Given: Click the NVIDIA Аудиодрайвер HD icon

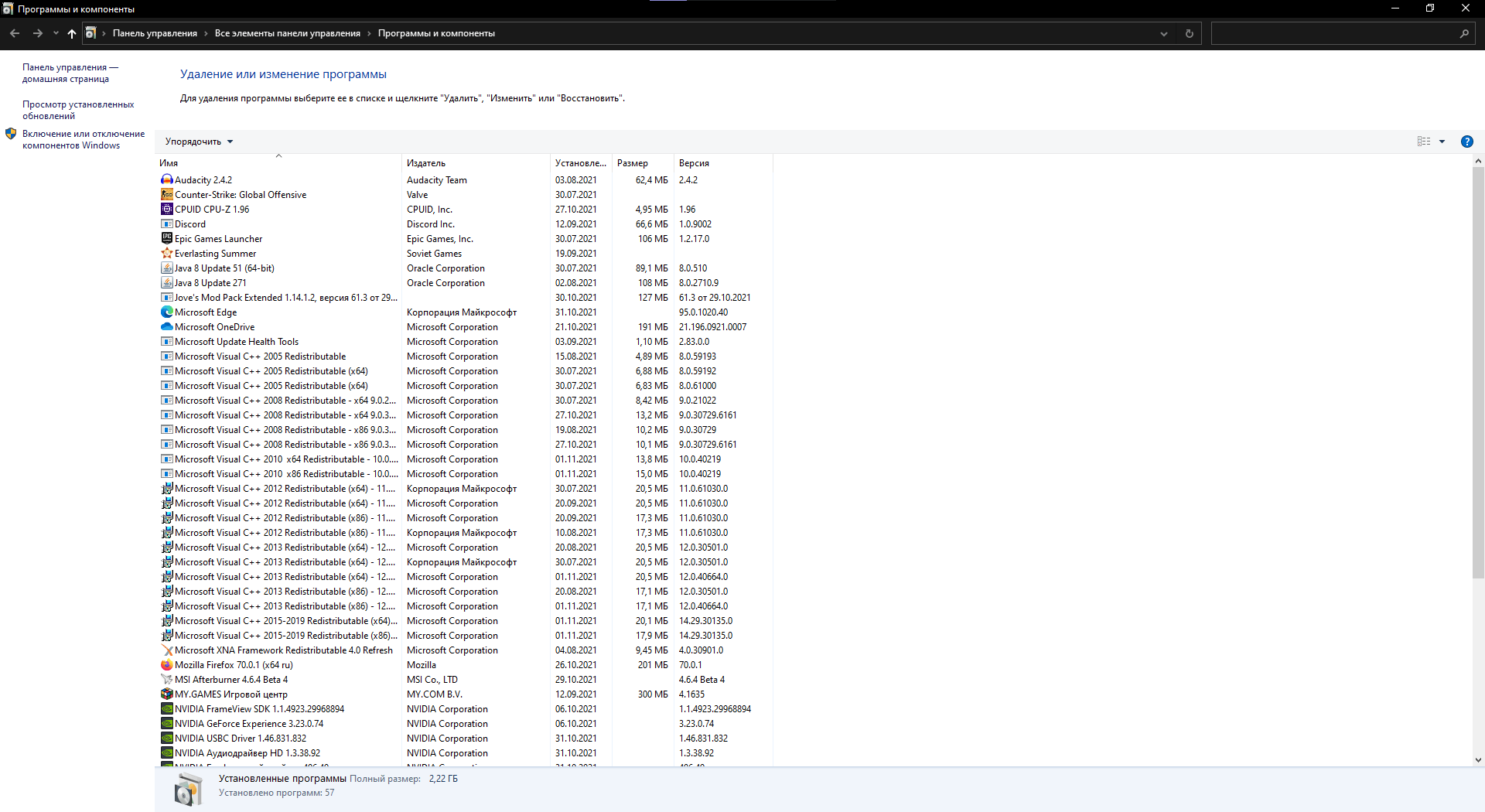Looking at the screenshot, I should coord(166,753).
